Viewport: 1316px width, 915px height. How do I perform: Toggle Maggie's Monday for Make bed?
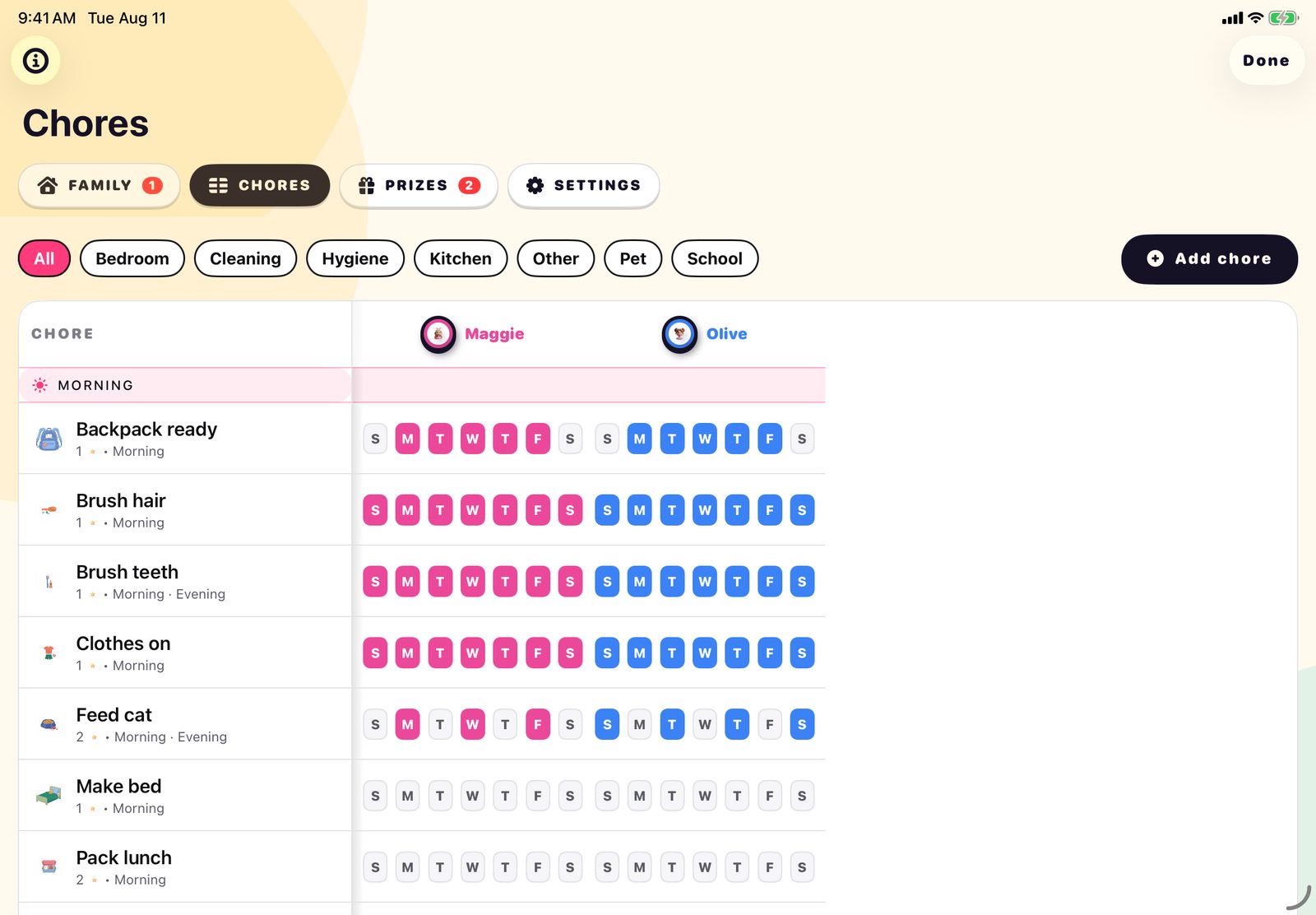407,797
